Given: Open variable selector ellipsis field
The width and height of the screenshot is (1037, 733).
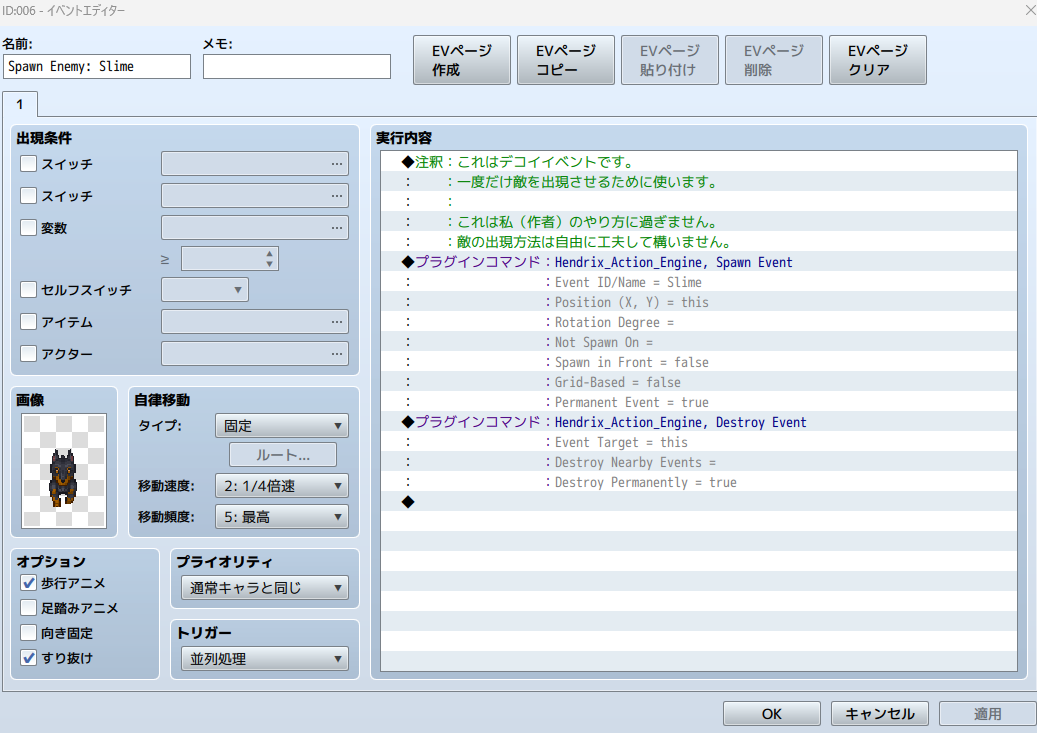Looking at the screenshot, I should pyautogui.click(x=254, y=228).
